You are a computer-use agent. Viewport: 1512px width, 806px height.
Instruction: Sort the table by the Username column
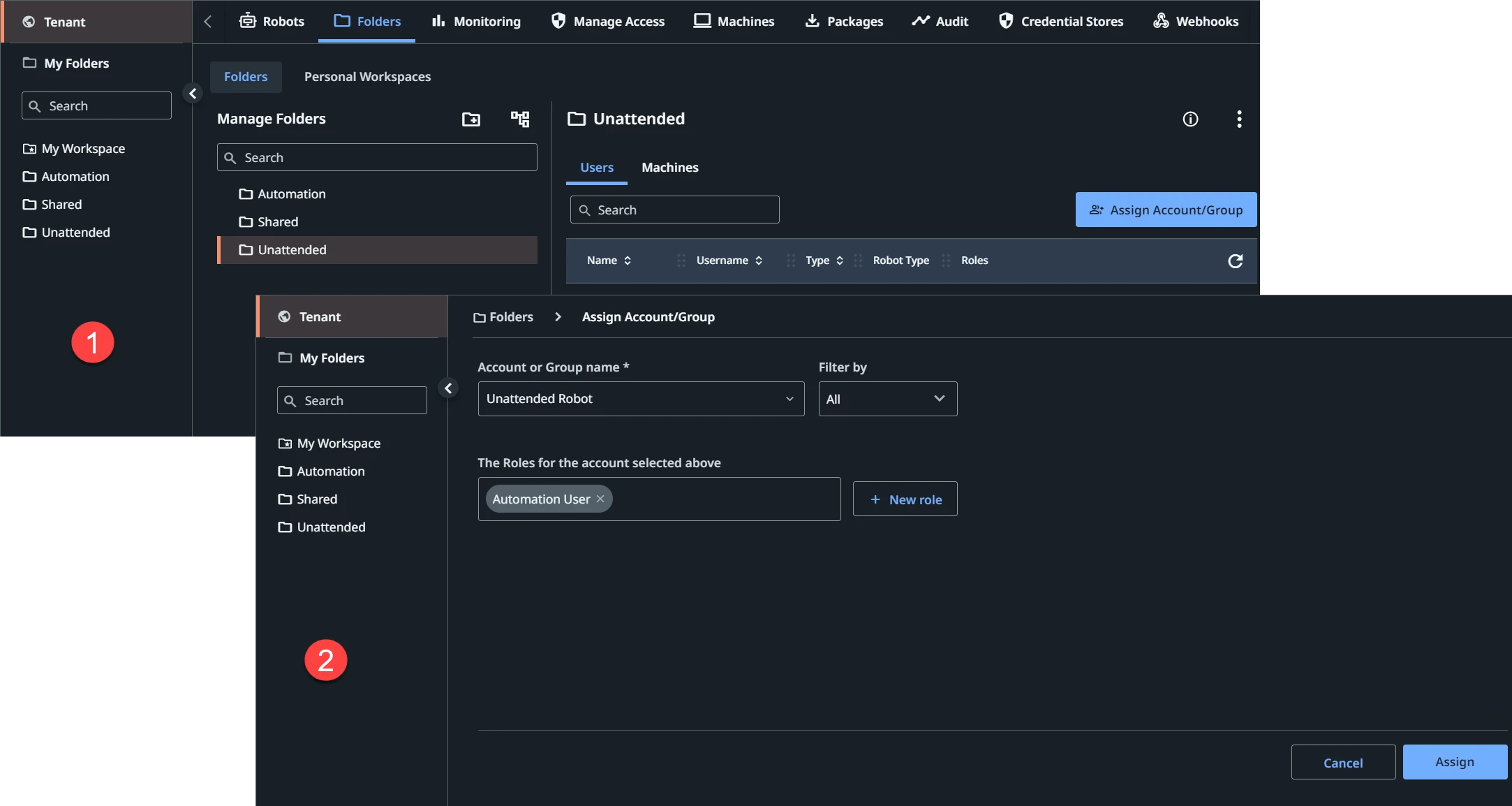[x=729, y=261]
